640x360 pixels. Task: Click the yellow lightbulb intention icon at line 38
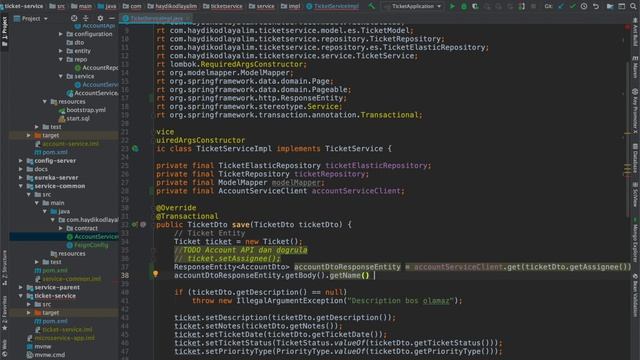point(155,274)
